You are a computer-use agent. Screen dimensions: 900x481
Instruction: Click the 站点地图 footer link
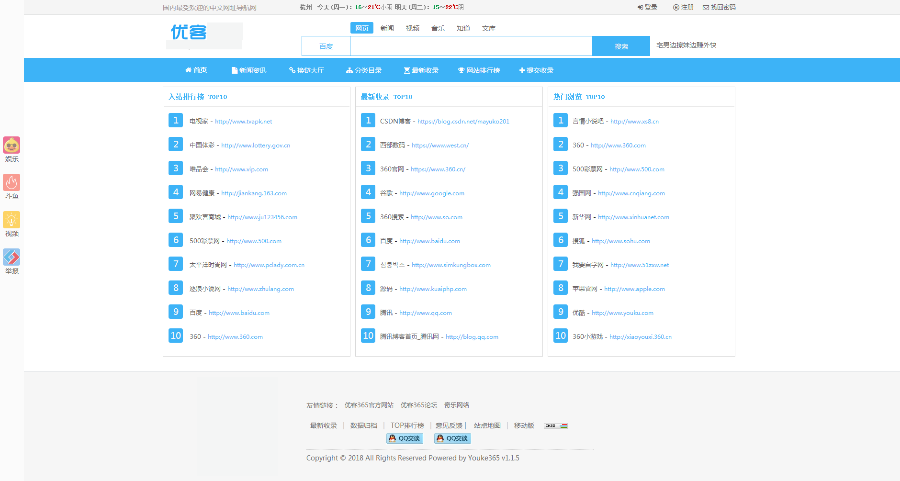click(487, 426)
